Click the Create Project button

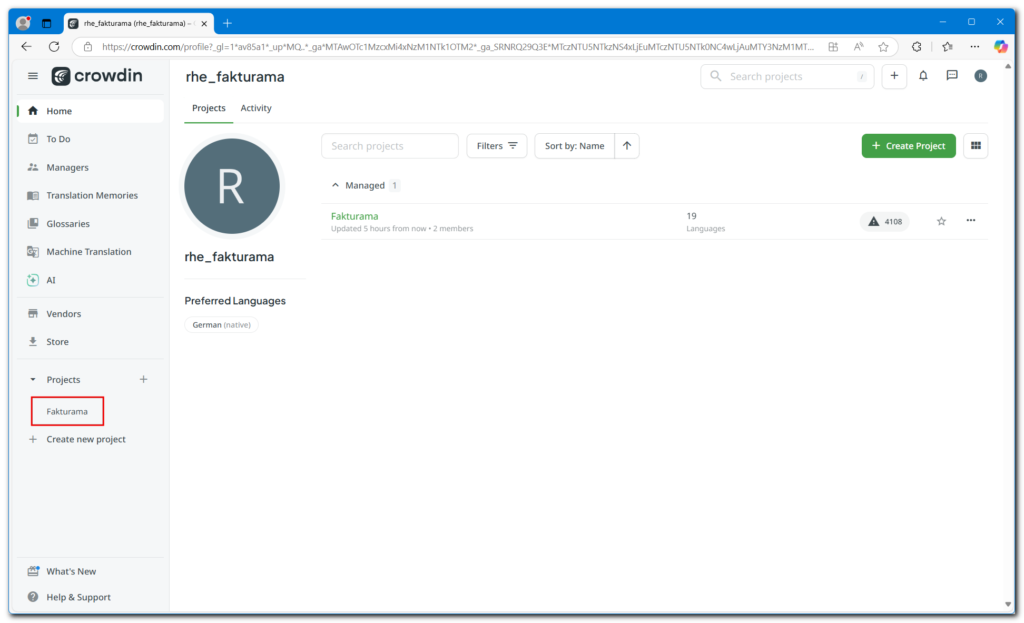pos(908,146)
